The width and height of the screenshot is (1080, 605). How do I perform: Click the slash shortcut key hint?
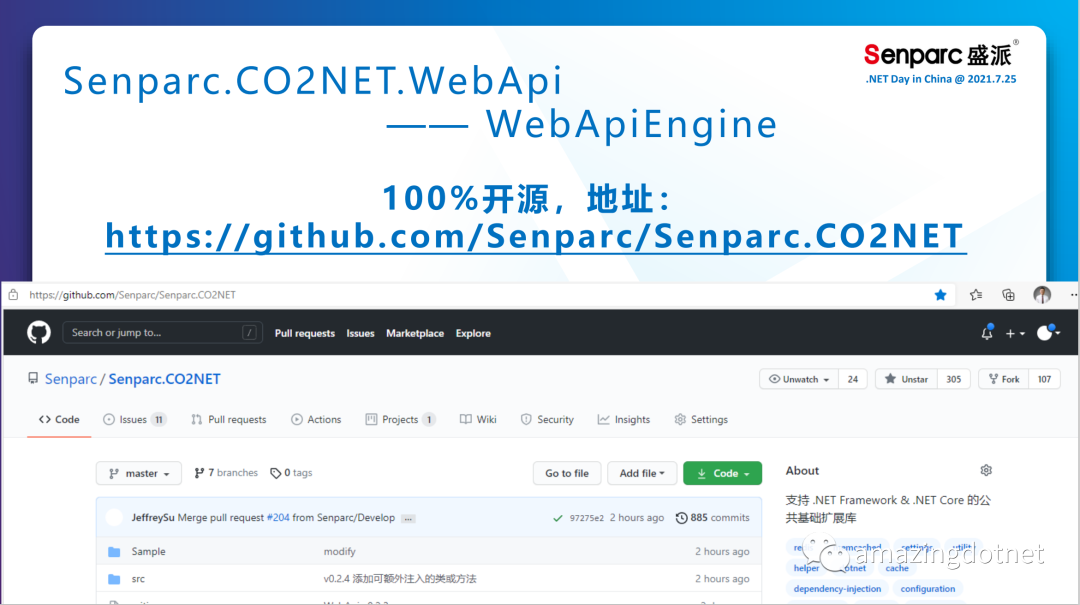tap(249, 333)
